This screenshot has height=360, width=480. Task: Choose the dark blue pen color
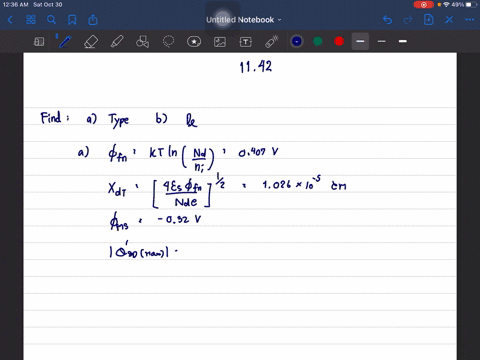(x=297, y=41)
